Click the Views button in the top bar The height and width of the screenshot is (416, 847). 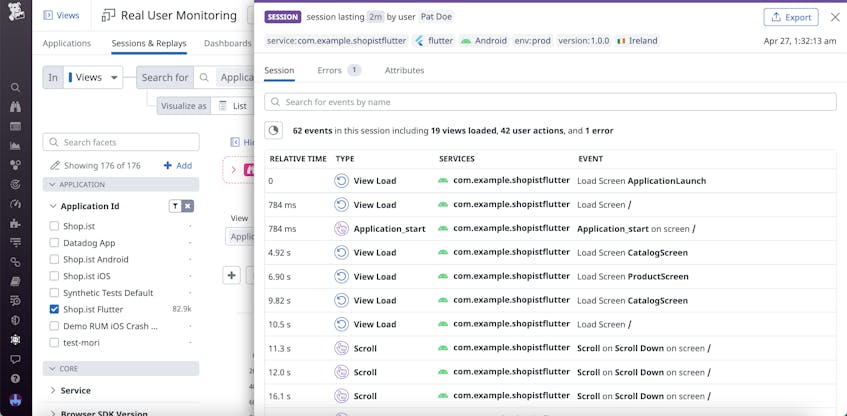[61, 16]
